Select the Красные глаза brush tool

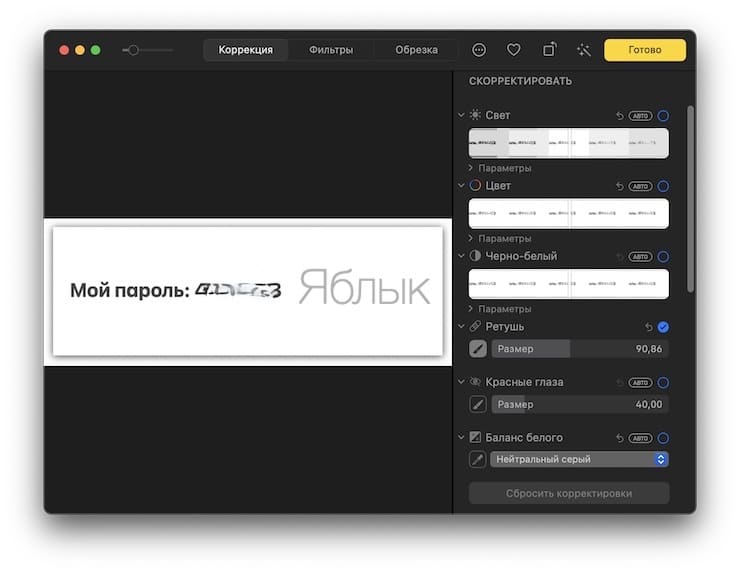[x=478, y=404]
